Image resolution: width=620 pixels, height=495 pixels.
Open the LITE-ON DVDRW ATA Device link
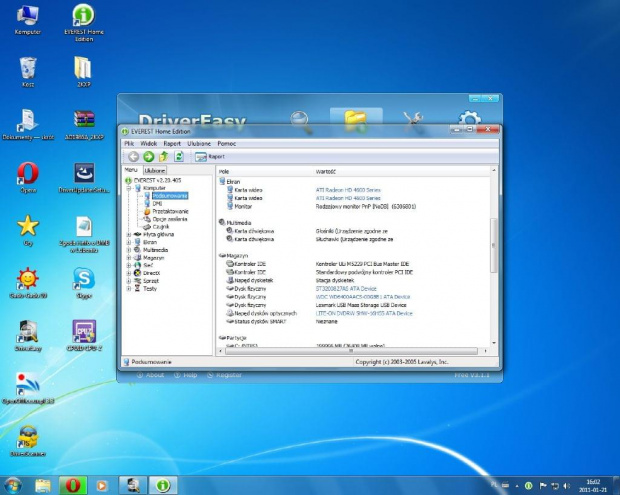coord(364,314)
